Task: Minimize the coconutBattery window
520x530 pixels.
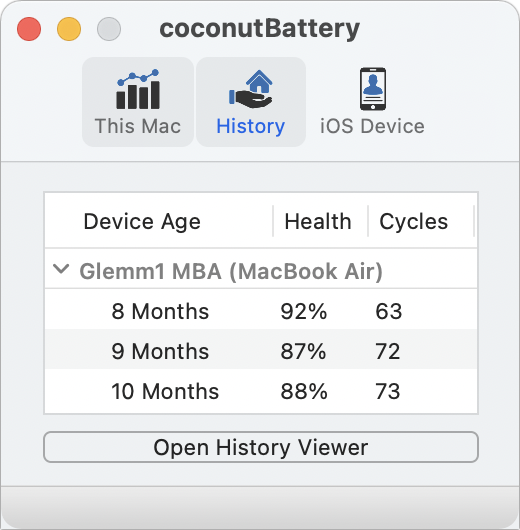Action: click(69, 29)
